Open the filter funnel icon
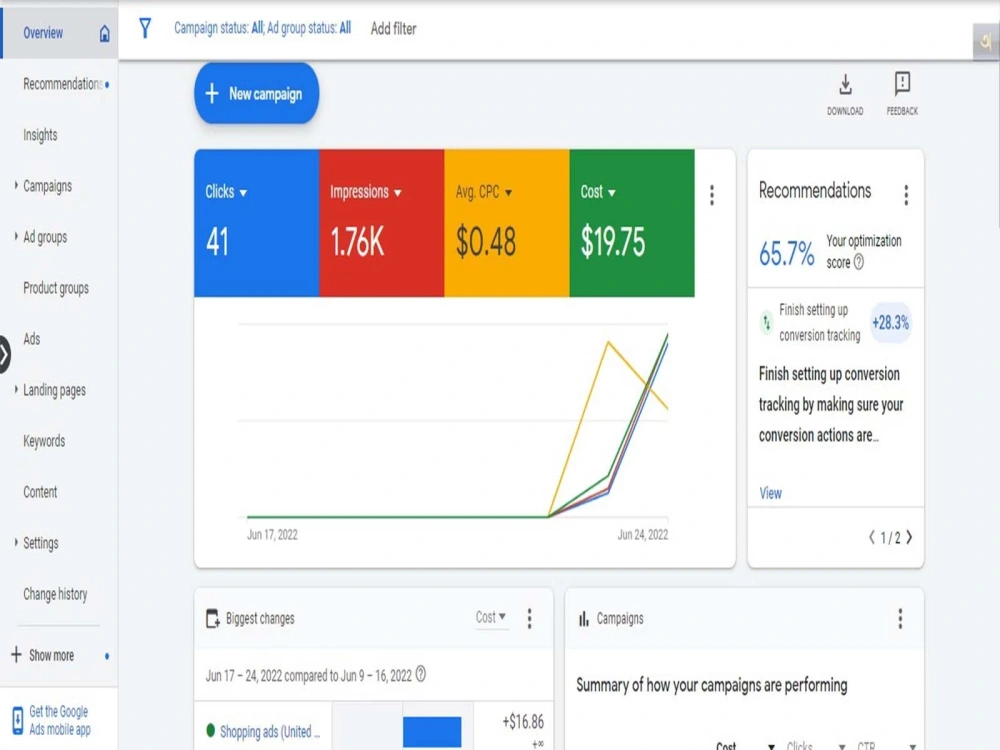The height and width of the screenshot is (750, 1000). pyautogui.click(x=145, y=28)
